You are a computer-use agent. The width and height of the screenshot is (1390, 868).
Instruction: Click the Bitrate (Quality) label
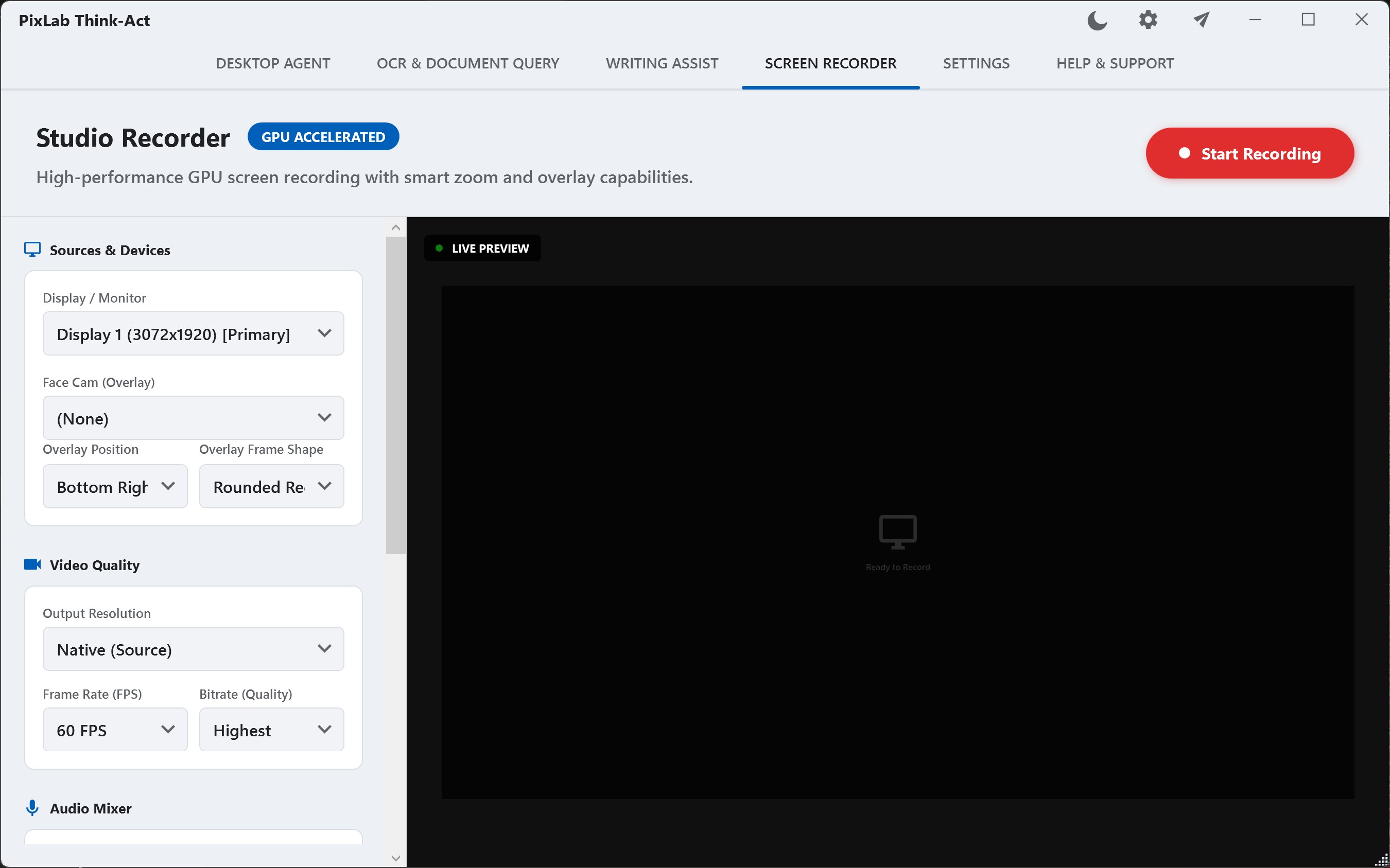pos(245,694)
